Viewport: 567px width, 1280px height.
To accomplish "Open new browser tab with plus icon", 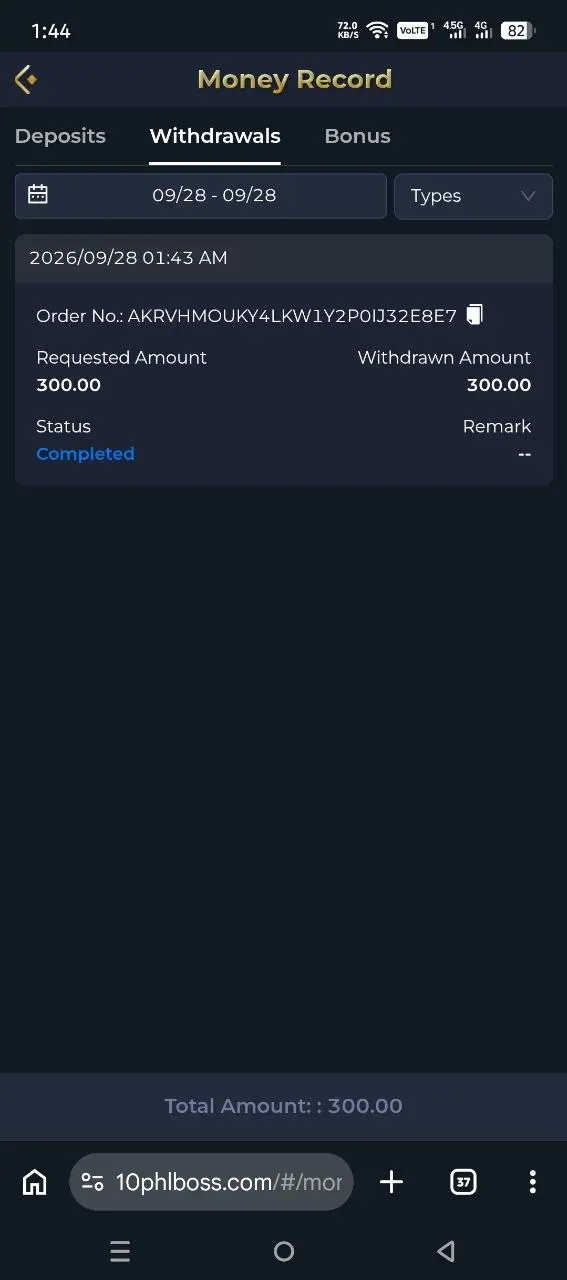I will coord(392,1182).
